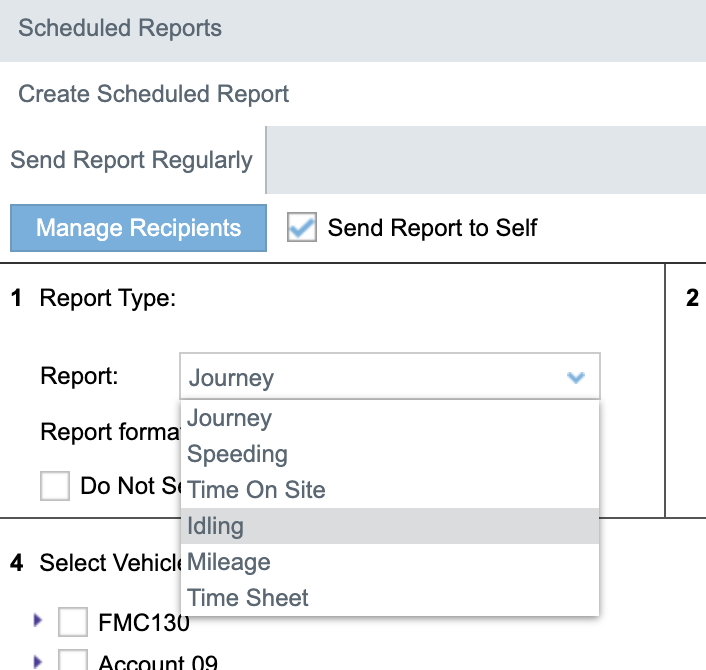Expand the FMC130 tree node arrow
Viewport: 706px width, 670px height.
[x=38, y=621]
